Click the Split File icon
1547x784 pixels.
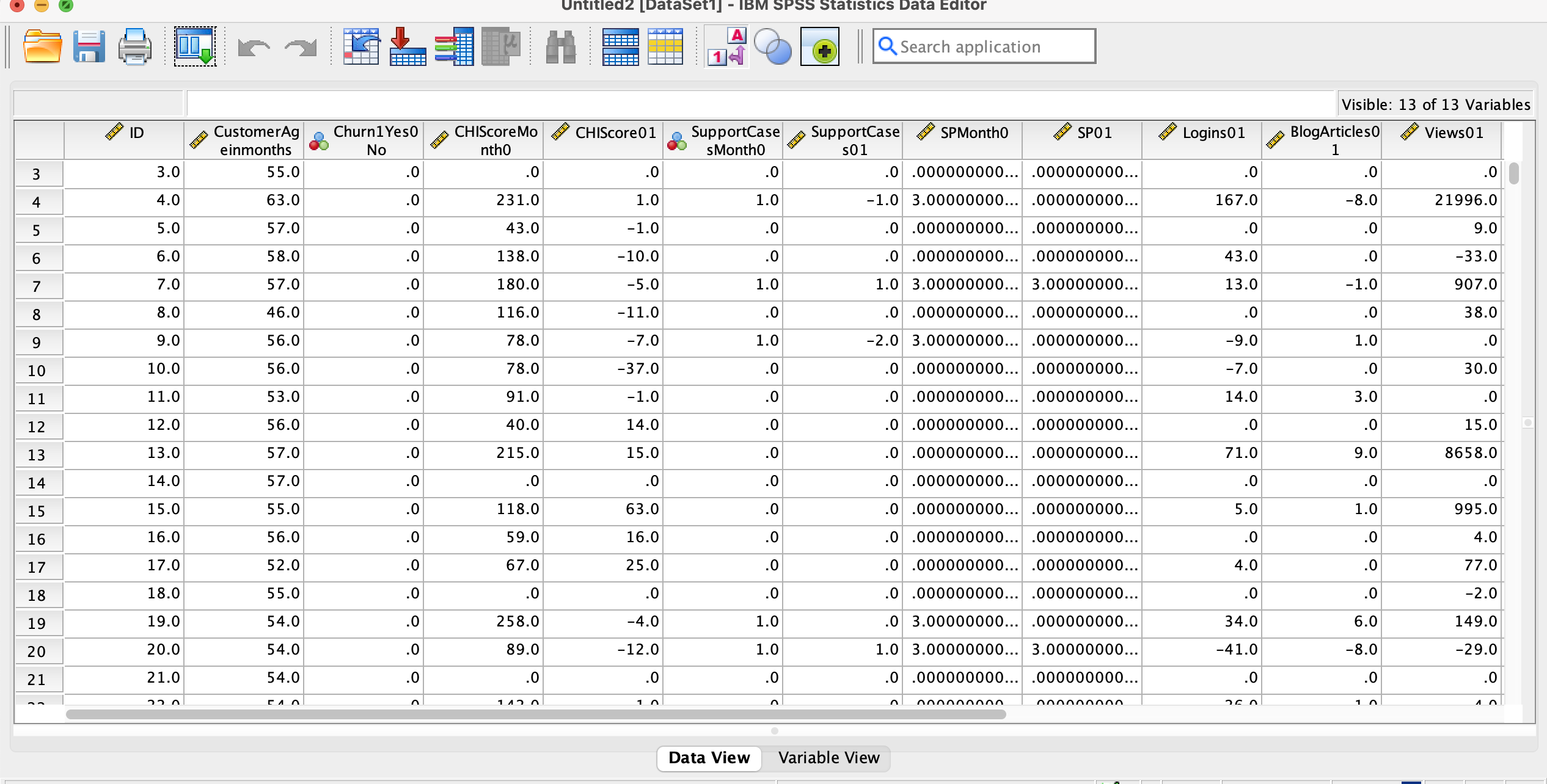pyautogui.click(x=620, y=46)
